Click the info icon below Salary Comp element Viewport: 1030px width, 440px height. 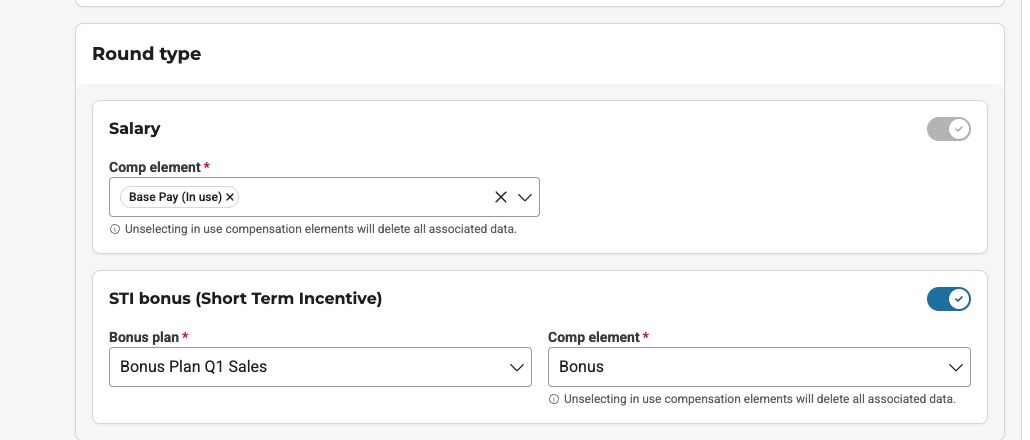[115, 229]
